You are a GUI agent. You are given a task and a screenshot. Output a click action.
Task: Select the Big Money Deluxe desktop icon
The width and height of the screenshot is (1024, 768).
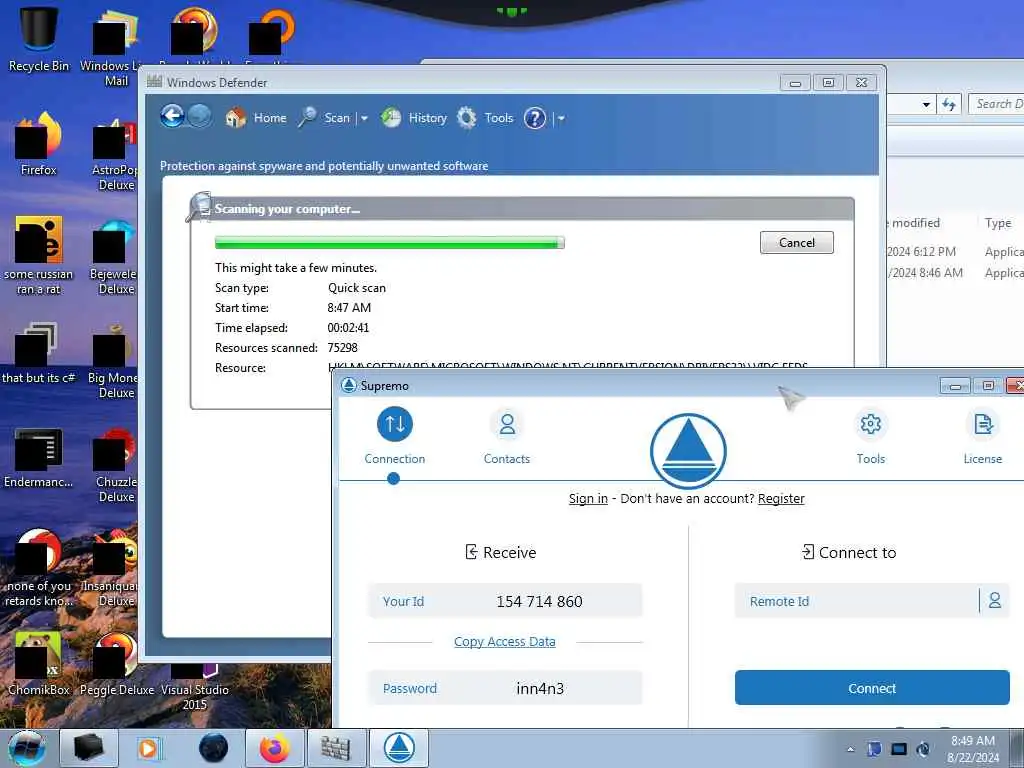[112, 361]
